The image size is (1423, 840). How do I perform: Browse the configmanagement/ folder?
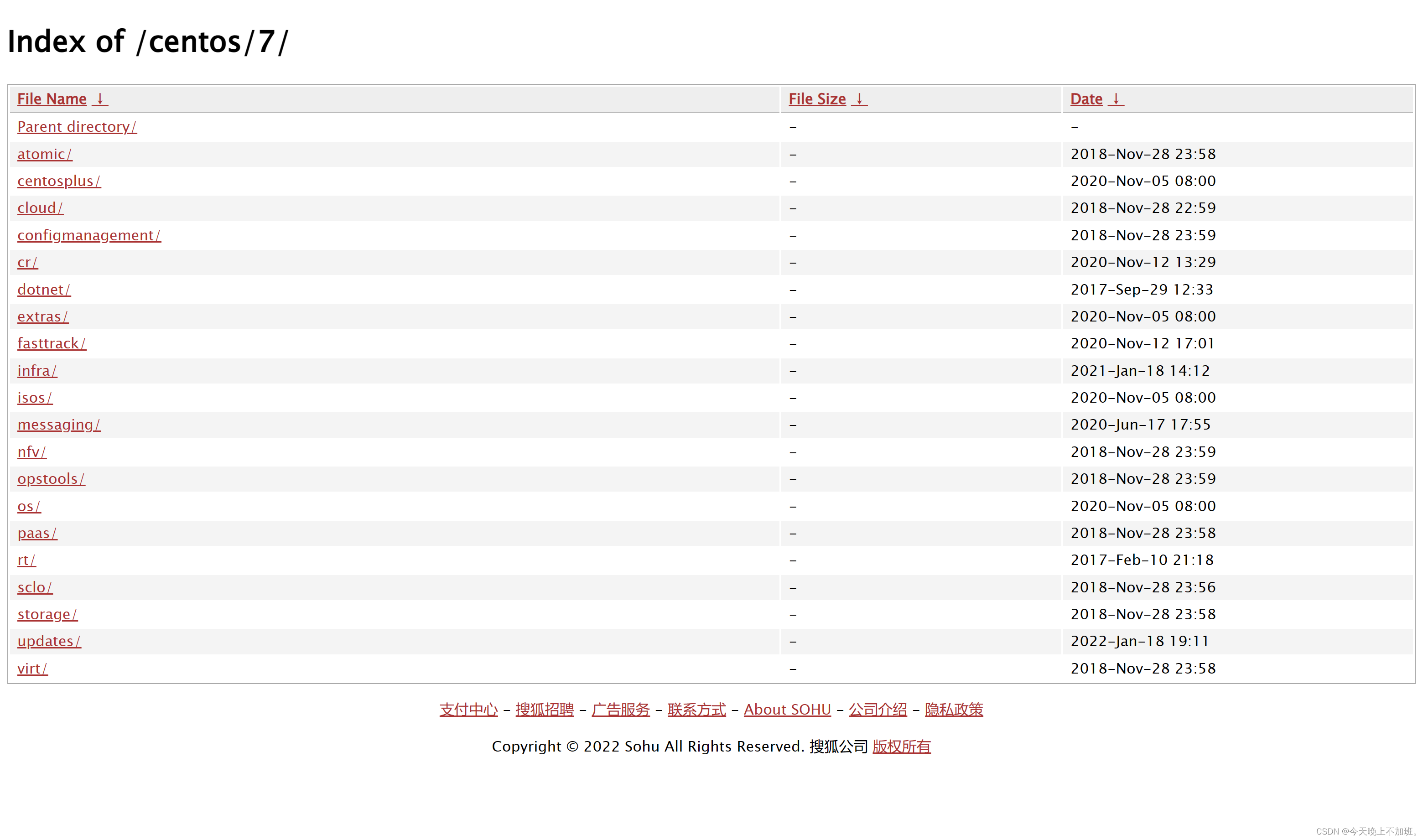tap(89, 235)
